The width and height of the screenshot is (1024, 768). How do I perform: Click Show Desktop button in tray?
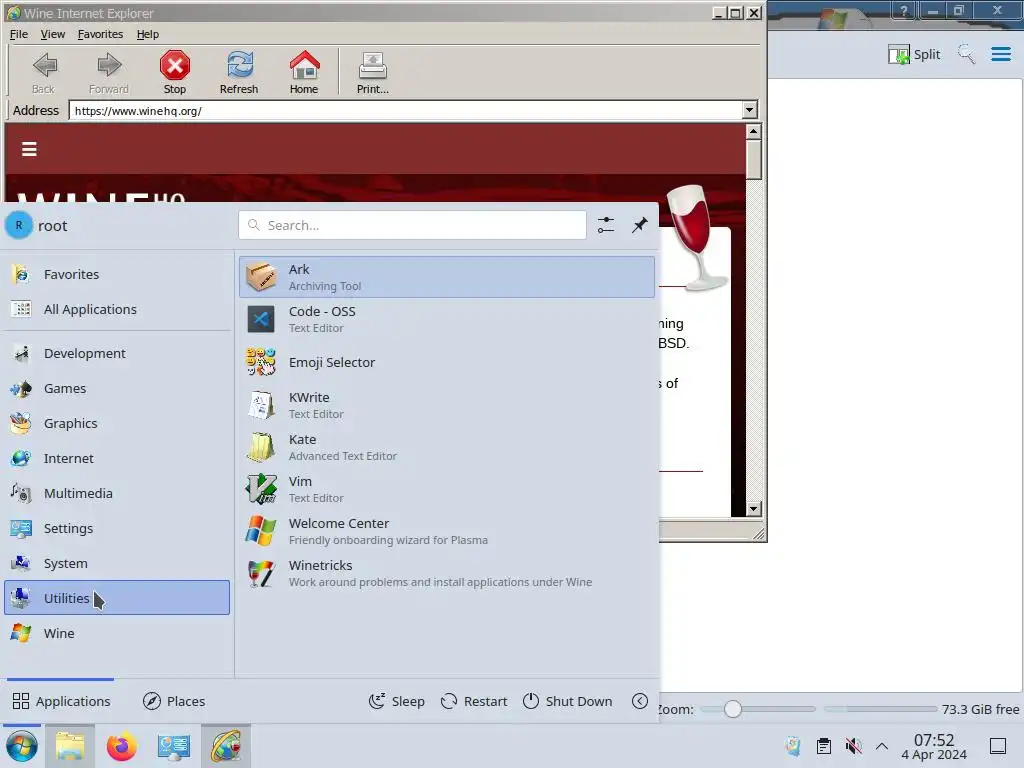tap(998, 746)
